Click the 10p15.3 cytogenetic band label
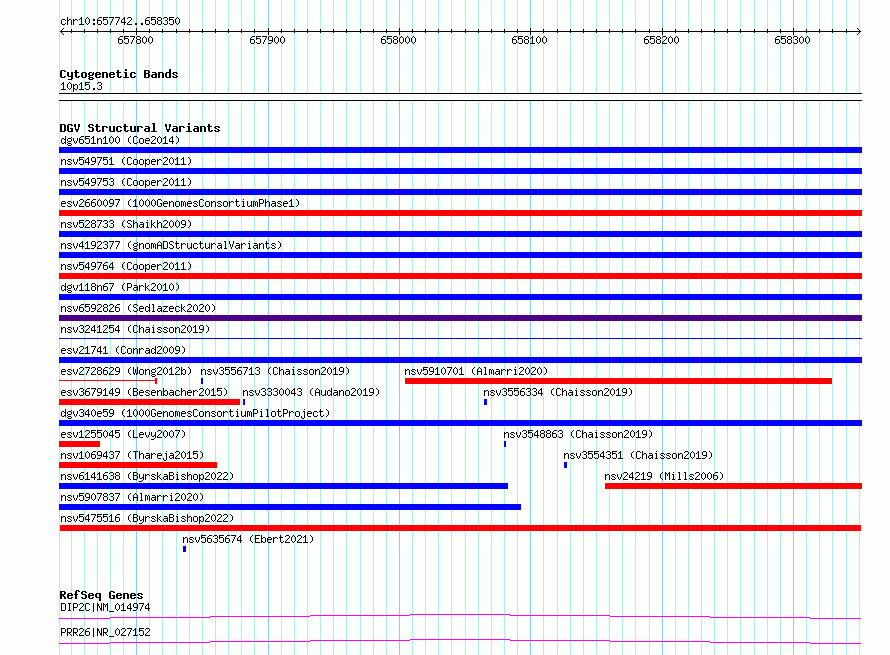The image size is (890, 655). tap(81, 86)
